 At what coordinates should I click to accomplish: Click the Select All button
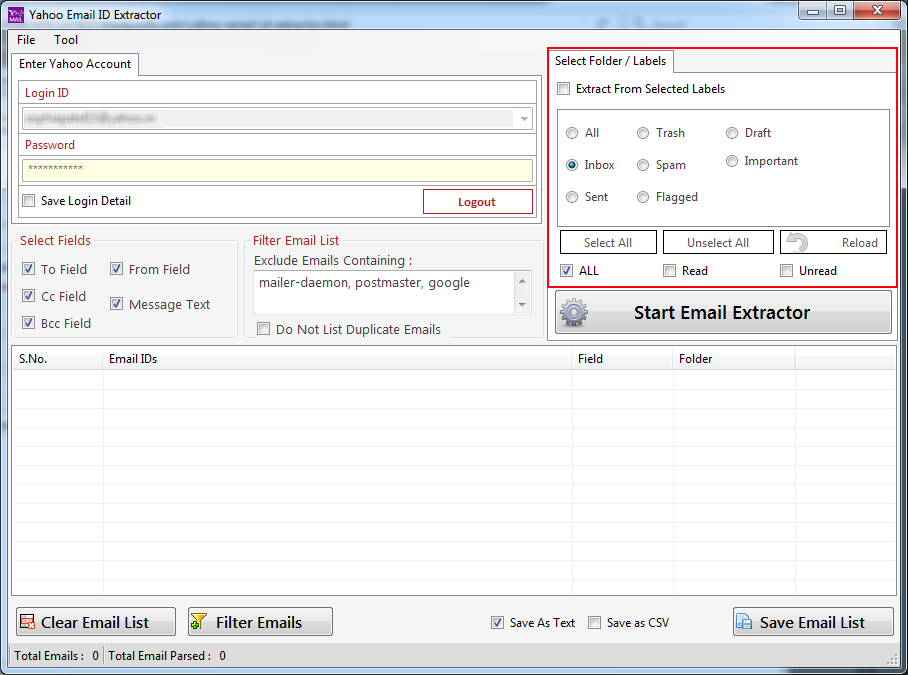(x=608, y=242)
